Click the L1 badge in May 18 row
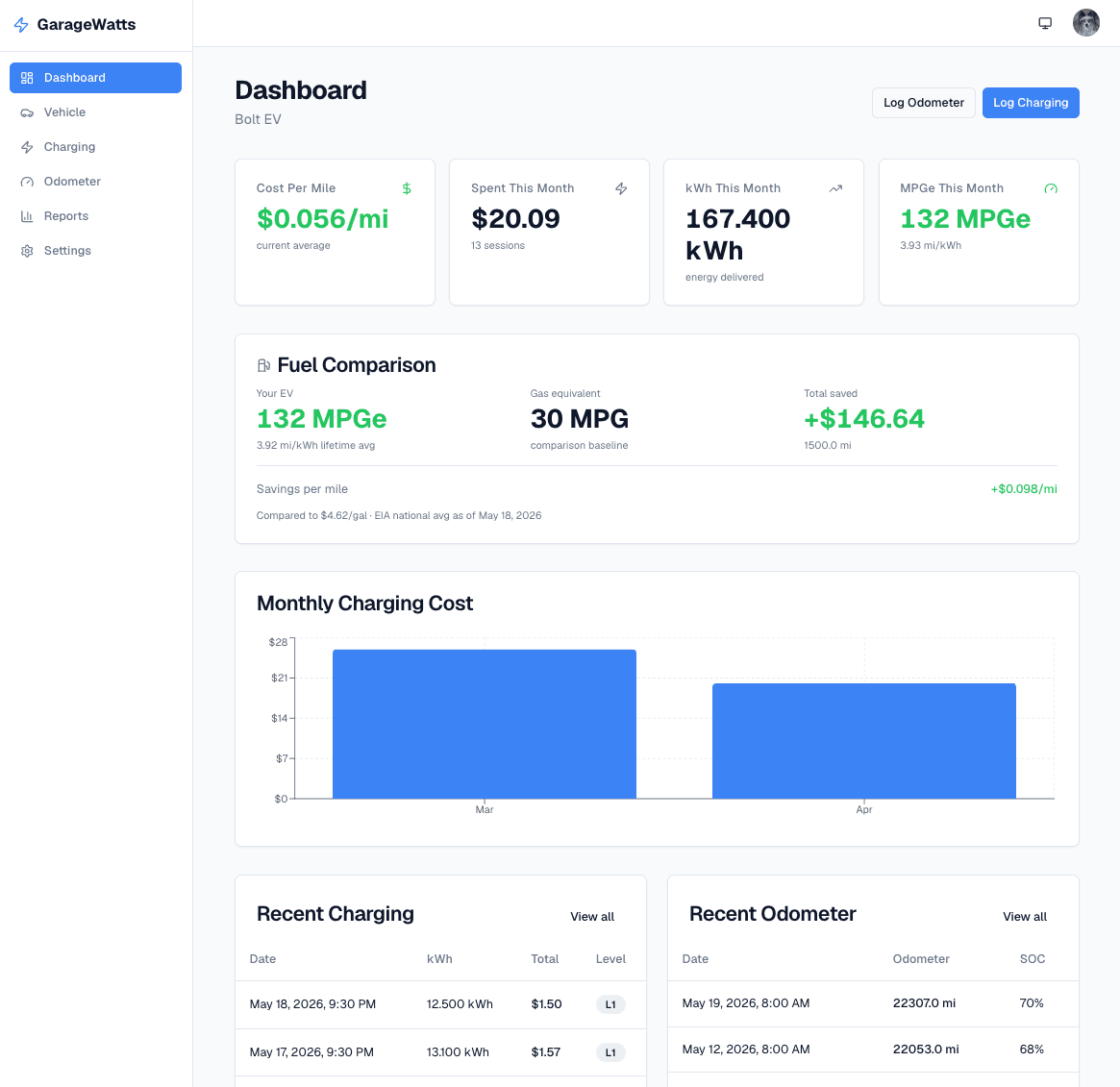 (610, 1005)
